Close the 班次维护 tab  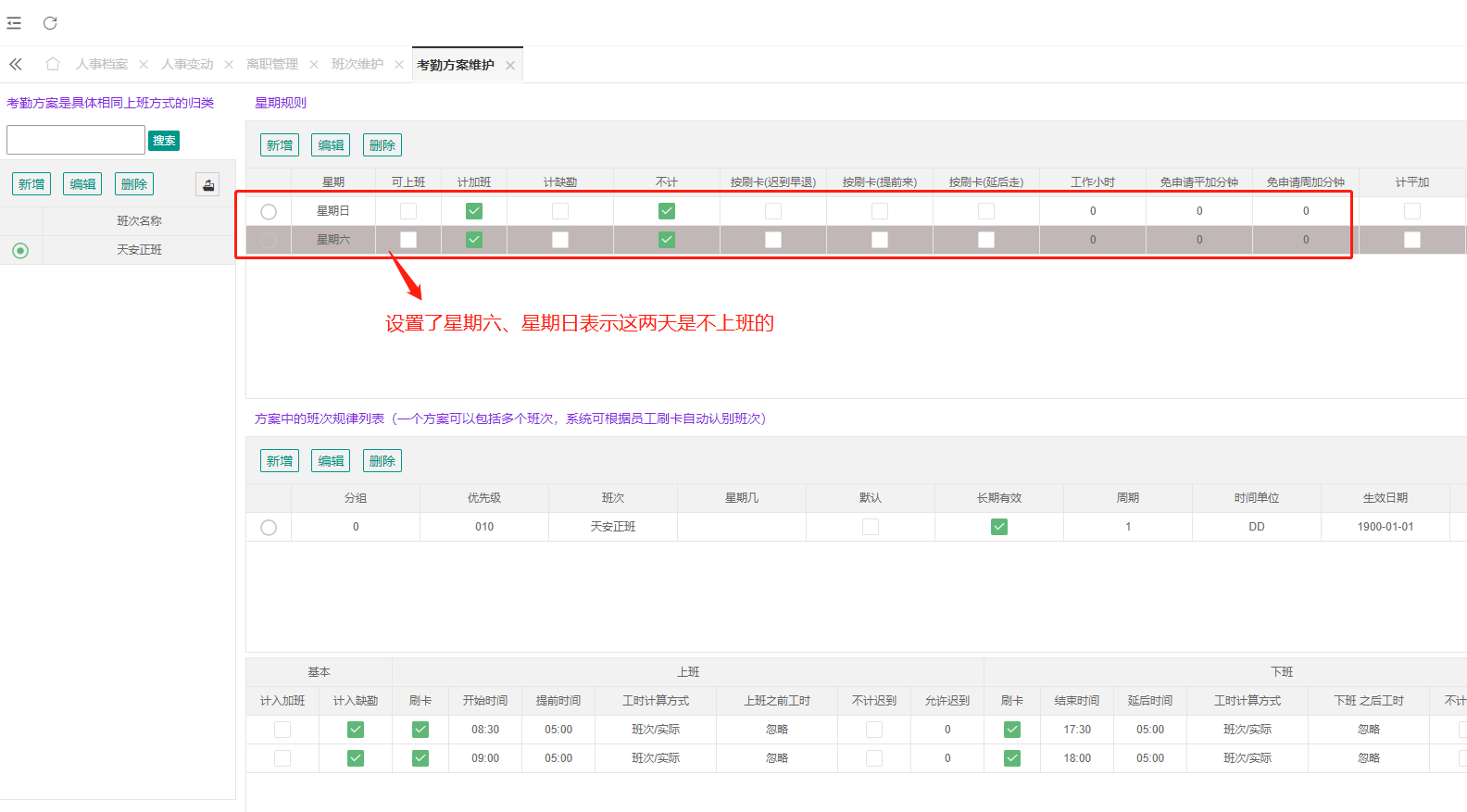coord(399,65)
